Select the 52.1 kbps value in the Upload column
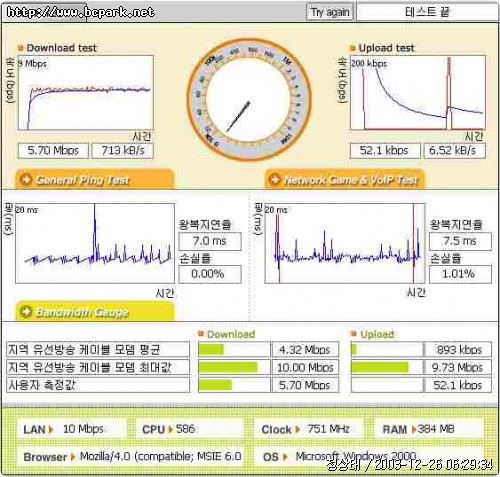 (458, 385)
